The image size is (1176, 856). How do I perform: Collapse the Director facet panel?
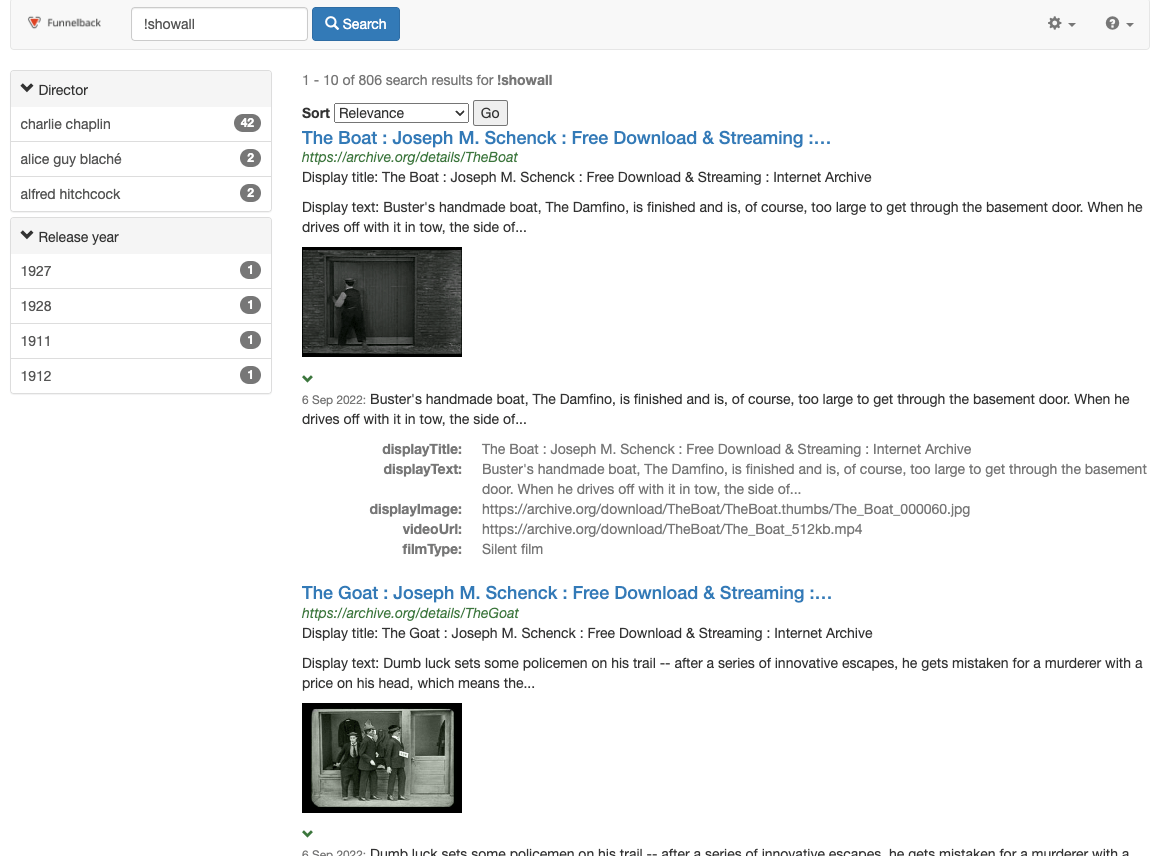pyautogui.click(x=55, y=90)
